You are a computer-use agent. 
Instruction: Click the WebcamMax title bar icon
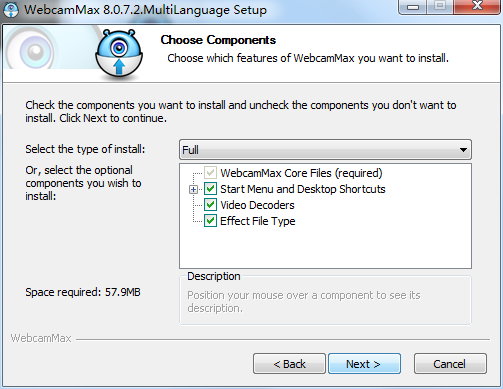(x=11, y=9)
